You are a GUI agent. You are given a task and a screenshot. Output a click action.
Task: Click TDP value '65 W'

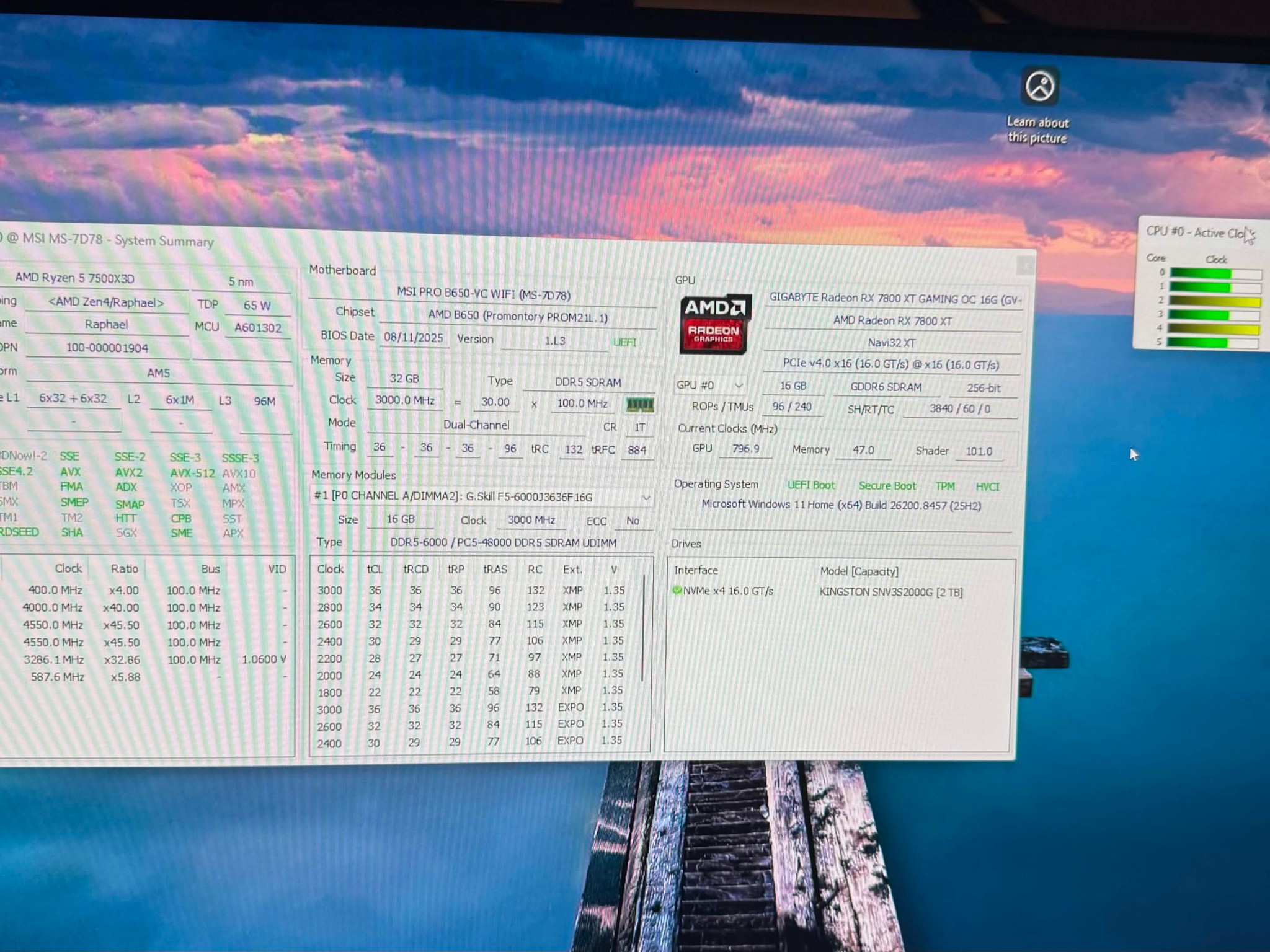click(257, 305)
